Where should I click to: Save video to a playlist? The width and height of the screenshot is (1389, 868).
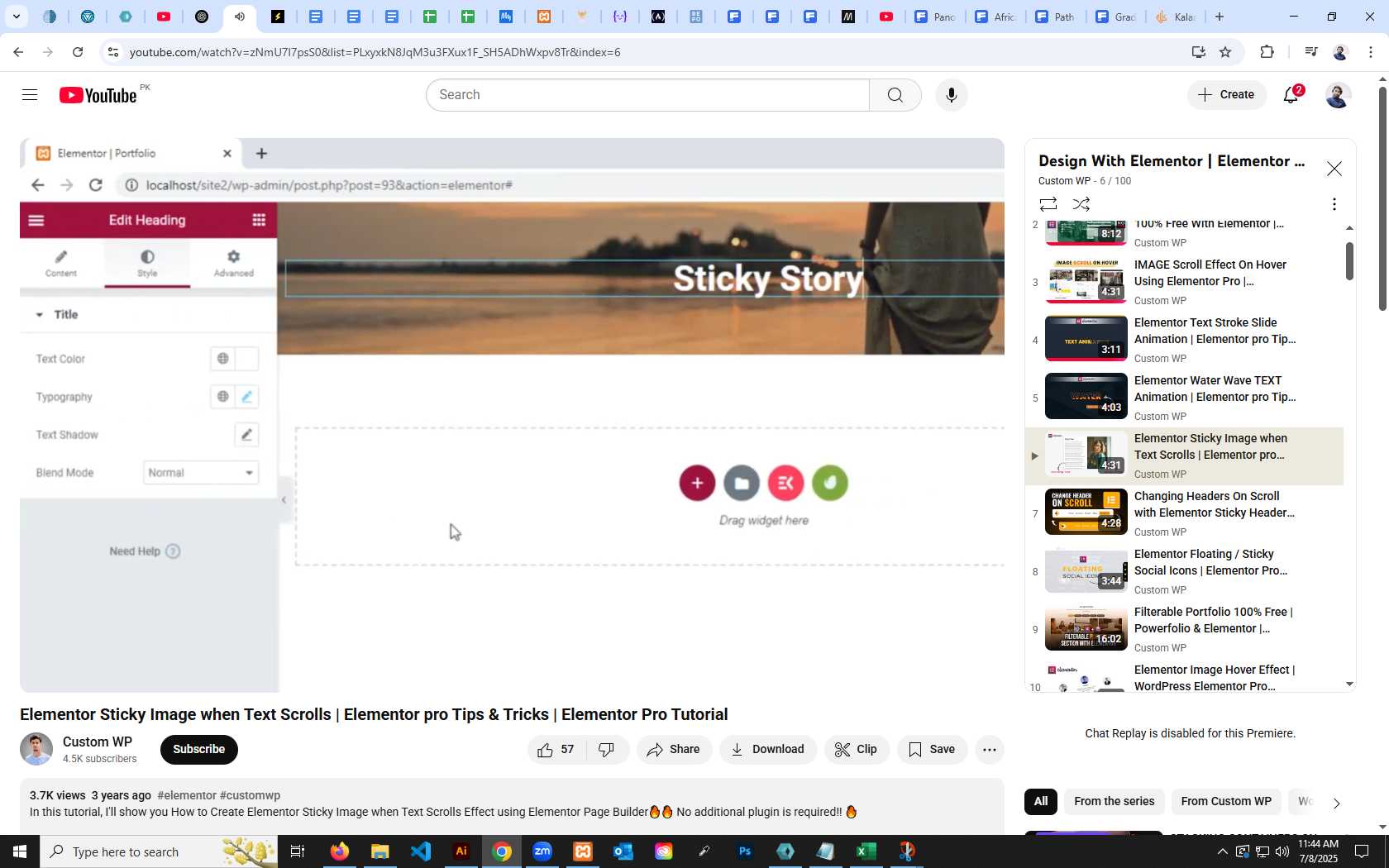click(x=932, y=750)
